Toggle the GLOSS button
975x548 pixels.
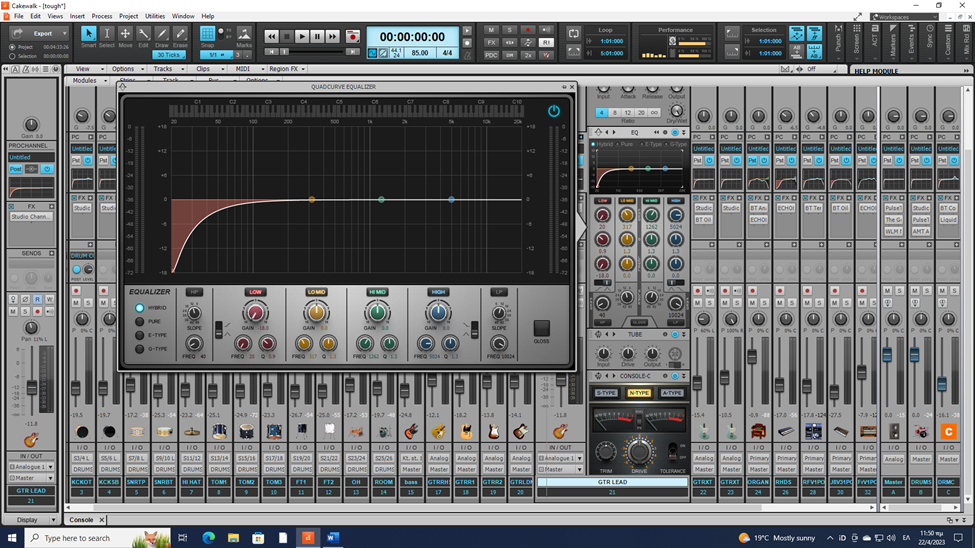click(x=542, y=328)
